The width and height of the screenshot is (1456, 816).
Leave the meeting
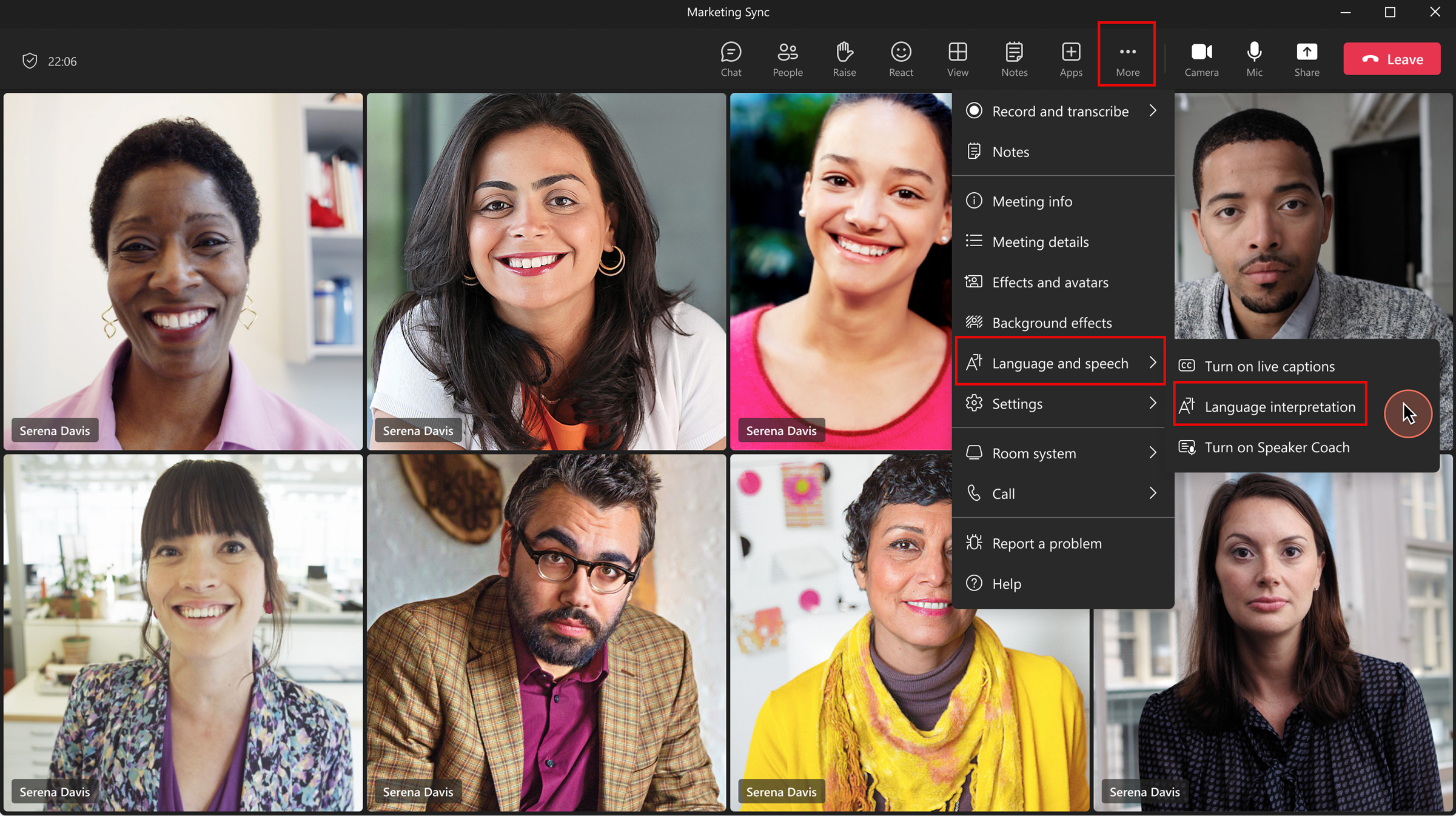[x=1391, y=59]
